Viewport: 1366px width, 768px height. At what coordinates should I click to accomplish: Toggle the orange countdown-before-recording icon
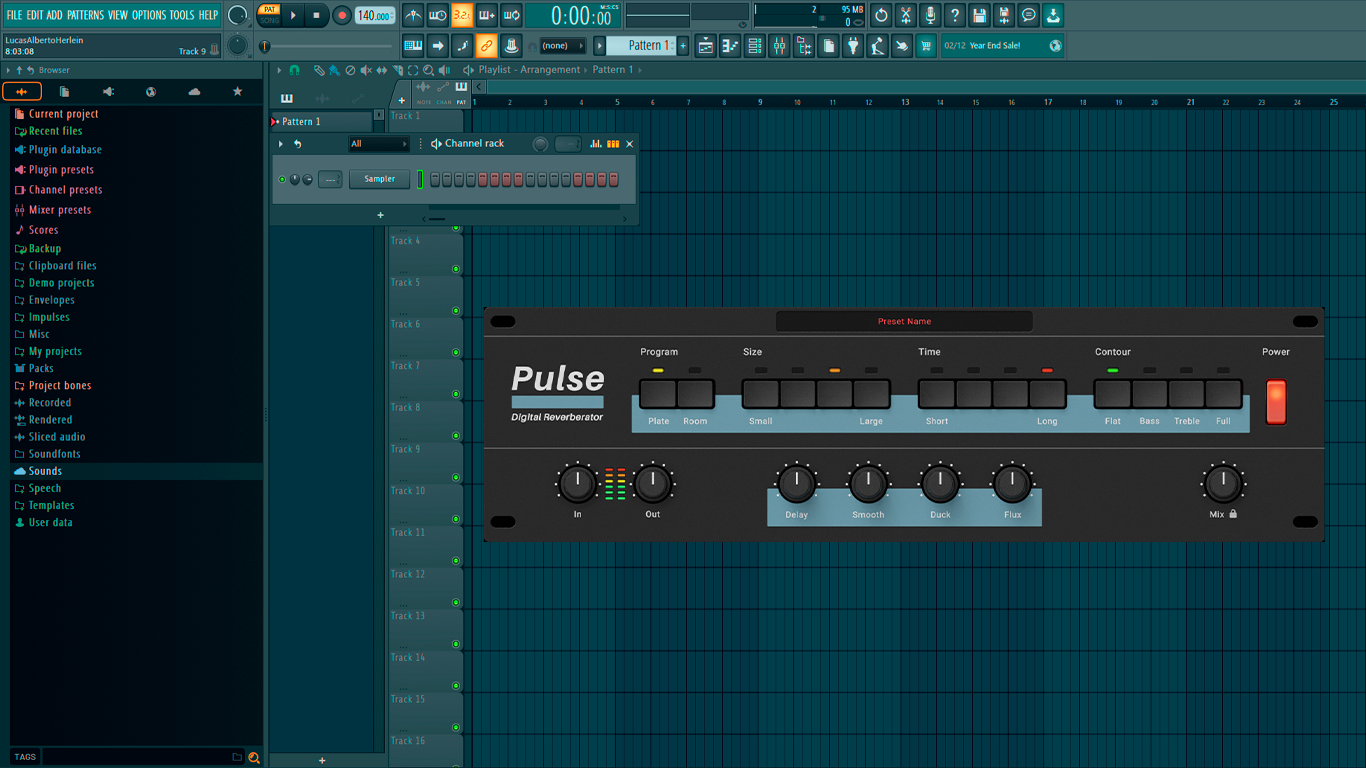tap(462, 15)
